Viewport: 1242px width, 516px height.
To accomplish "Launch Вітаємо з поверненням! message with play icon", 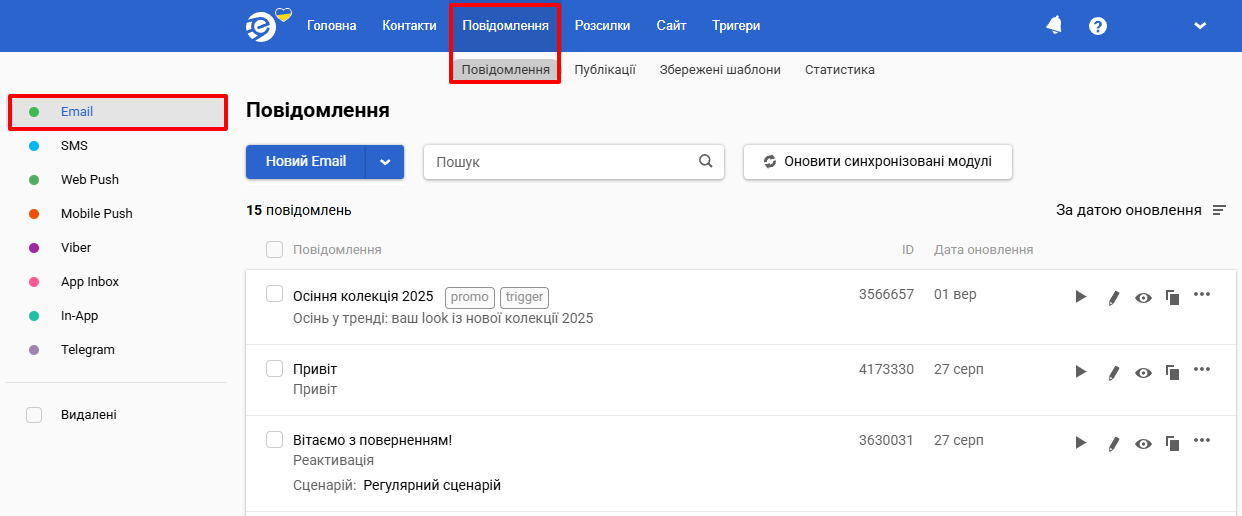I will pos(1081,442).
